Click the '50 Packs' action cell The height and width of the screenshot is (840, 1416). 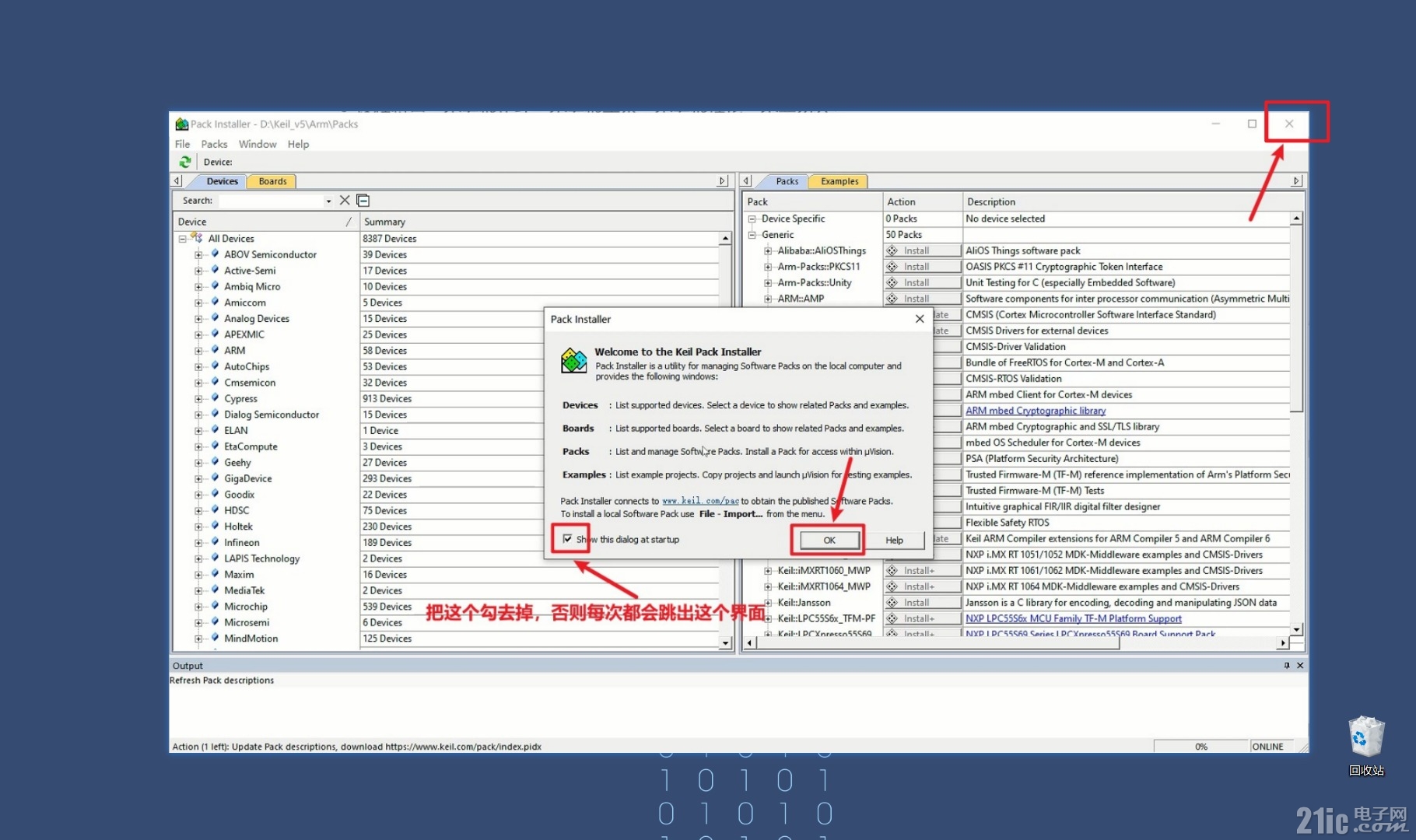[904, 234]
